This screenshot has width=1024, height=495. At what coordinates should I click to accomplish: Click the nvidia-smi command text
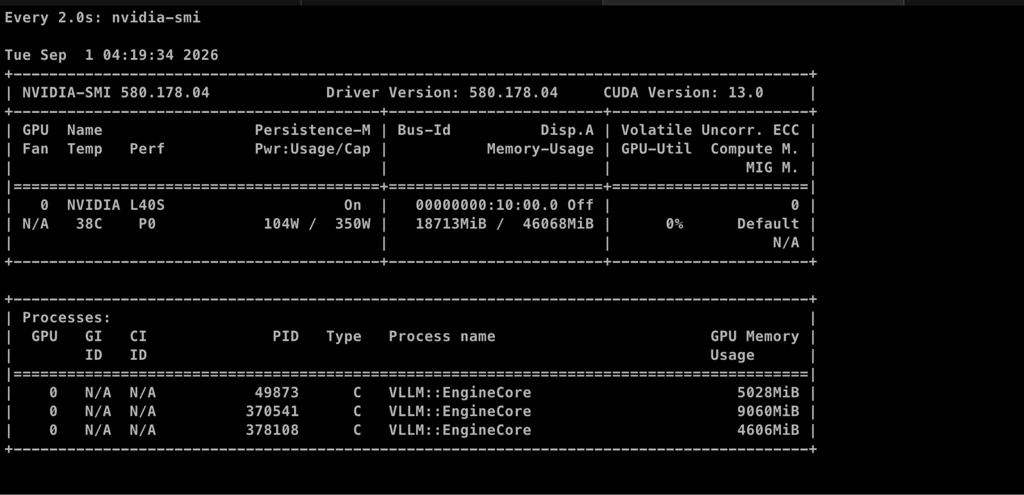(x=156, y=18)
